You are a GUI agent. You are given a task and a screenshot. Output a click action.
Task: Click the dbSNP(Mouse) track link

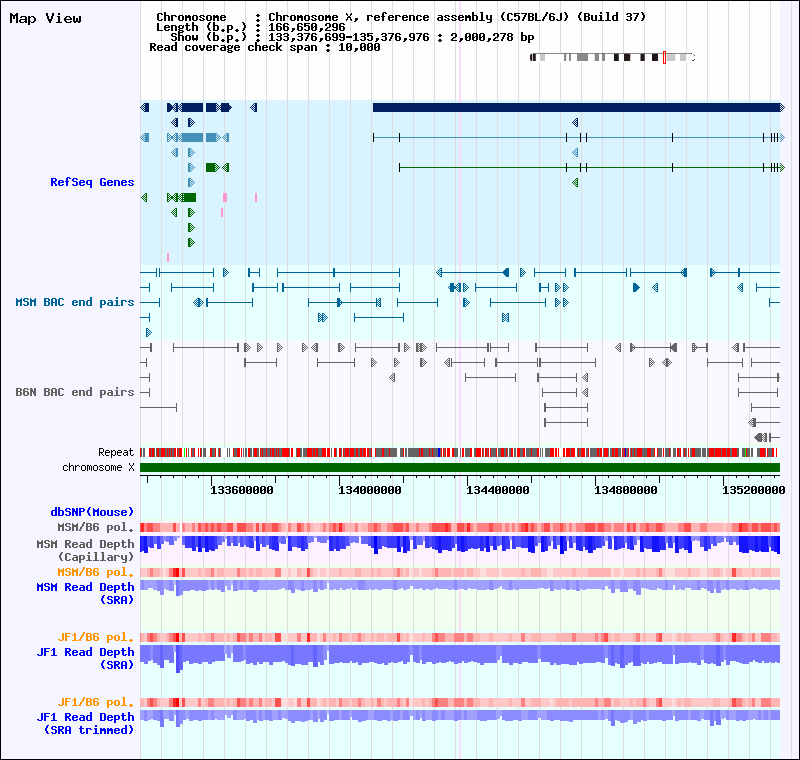point(92,512)
